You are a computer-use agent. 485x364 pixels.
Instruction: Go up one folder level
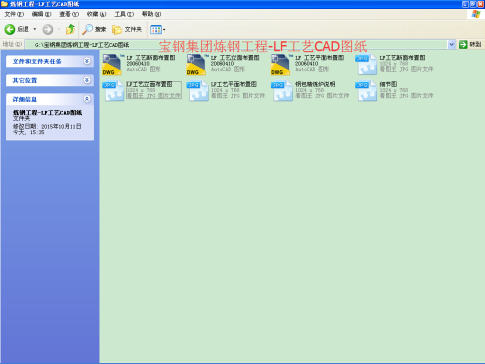click(70, 29)
